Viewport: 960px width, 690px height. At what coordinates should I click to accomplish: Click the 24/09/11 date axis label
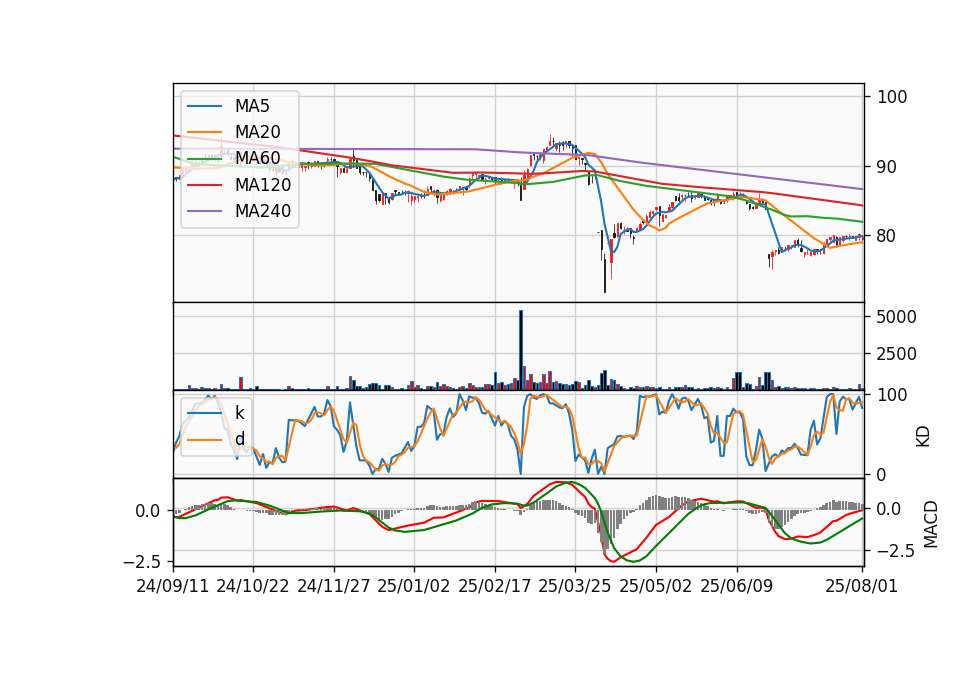pos(173,586)
